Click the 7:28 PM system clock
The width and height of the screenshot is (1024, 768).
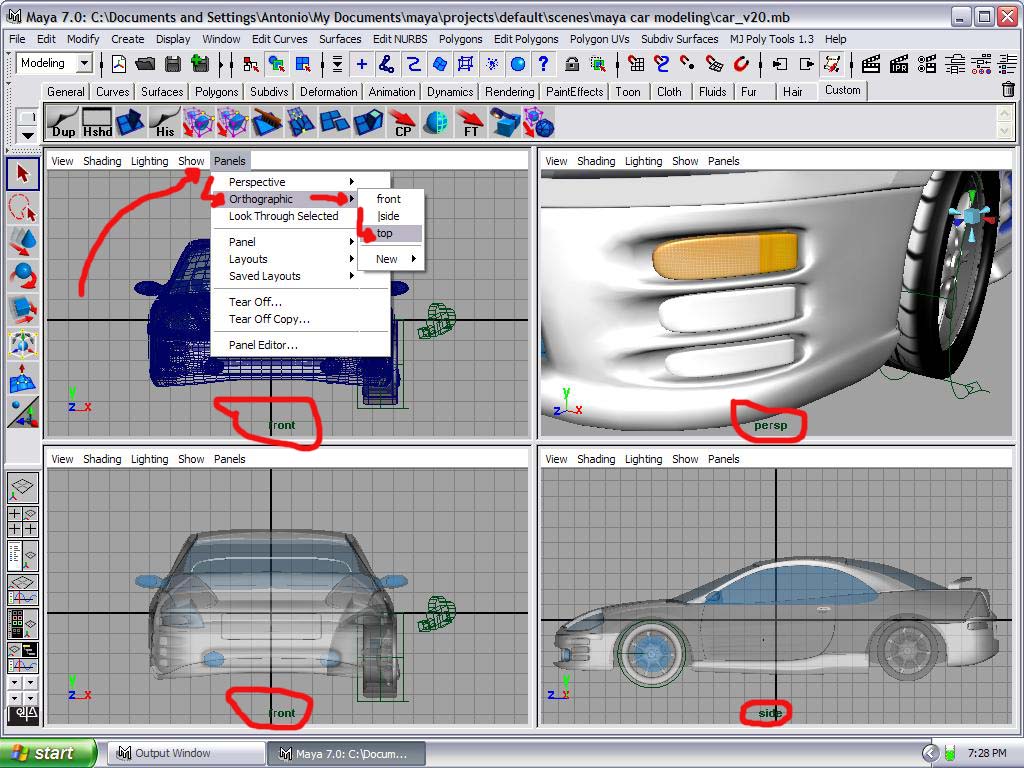point(987,753)
